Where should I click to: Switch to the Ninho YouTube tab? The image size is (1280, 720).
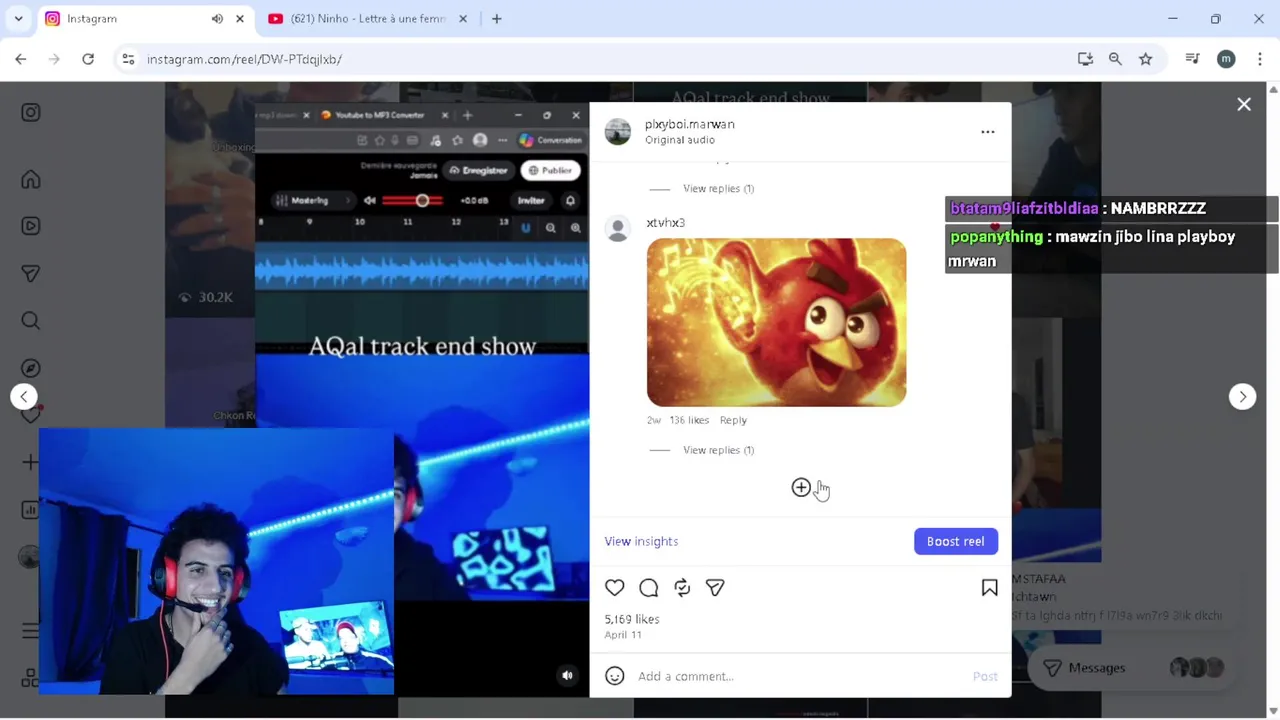[x=366, y=19]
